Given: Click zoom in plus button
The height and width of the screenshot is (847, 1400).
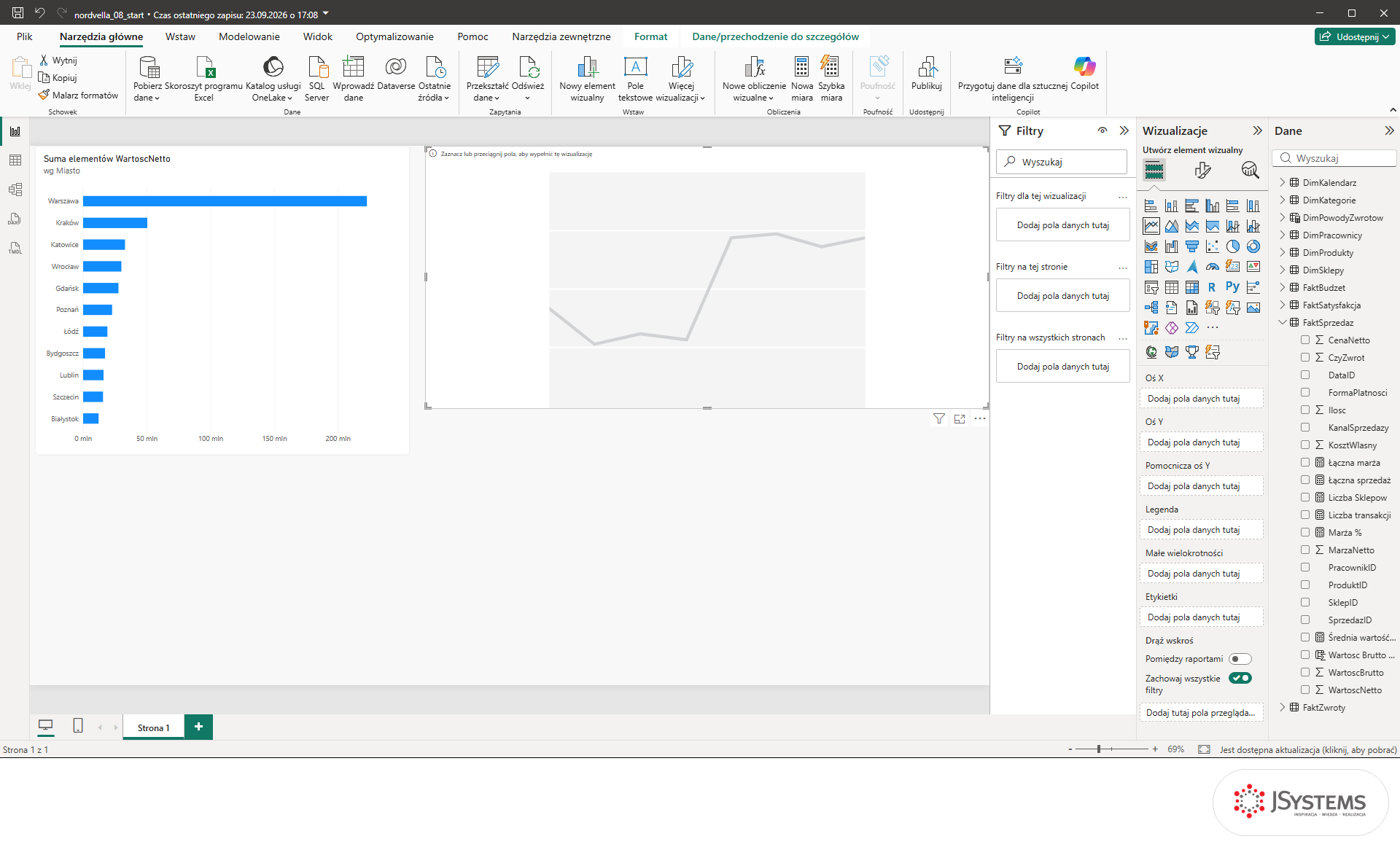Looking at the screenshot, I should click(1155, 749).
